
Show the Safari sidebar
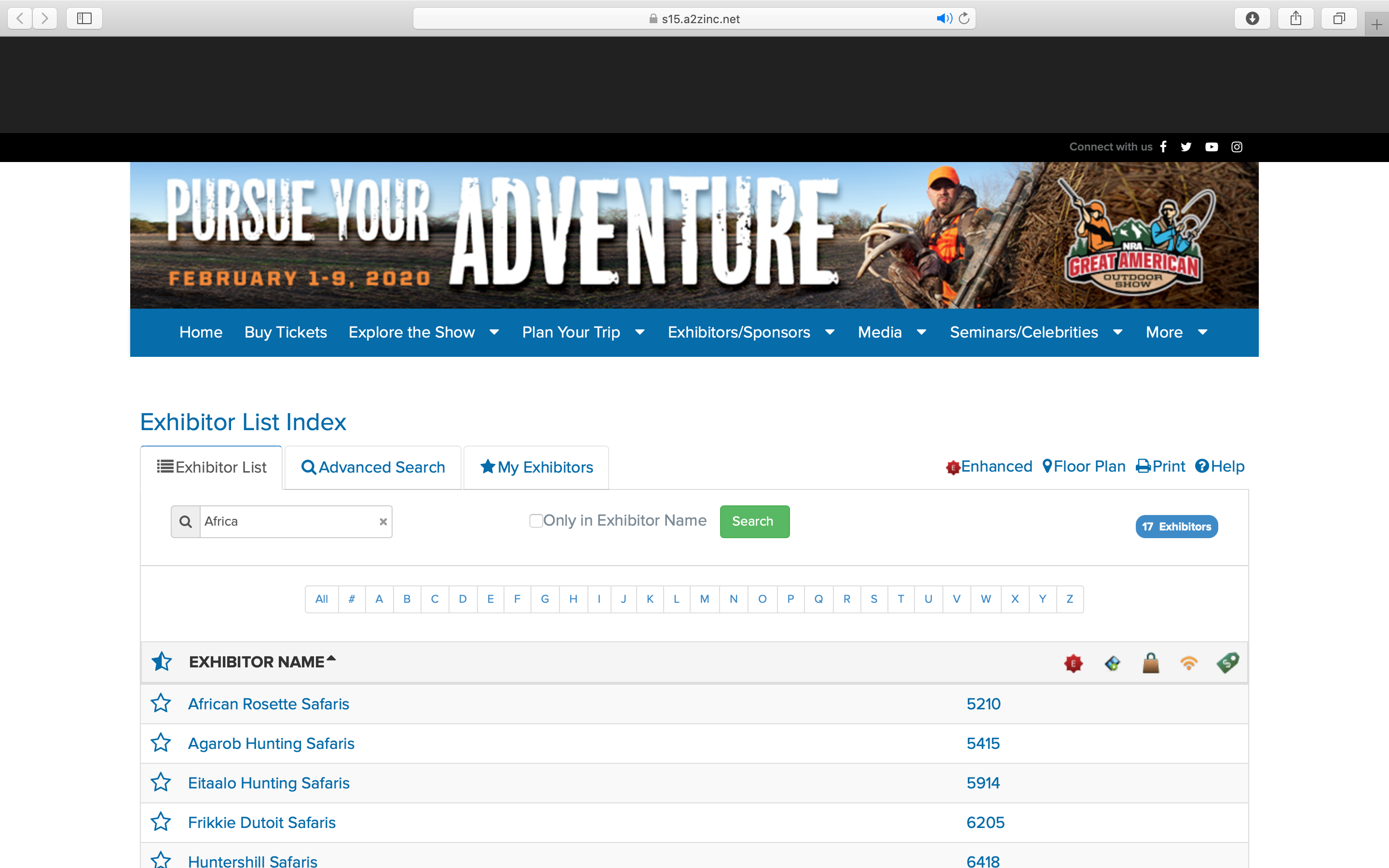(84, 18)
